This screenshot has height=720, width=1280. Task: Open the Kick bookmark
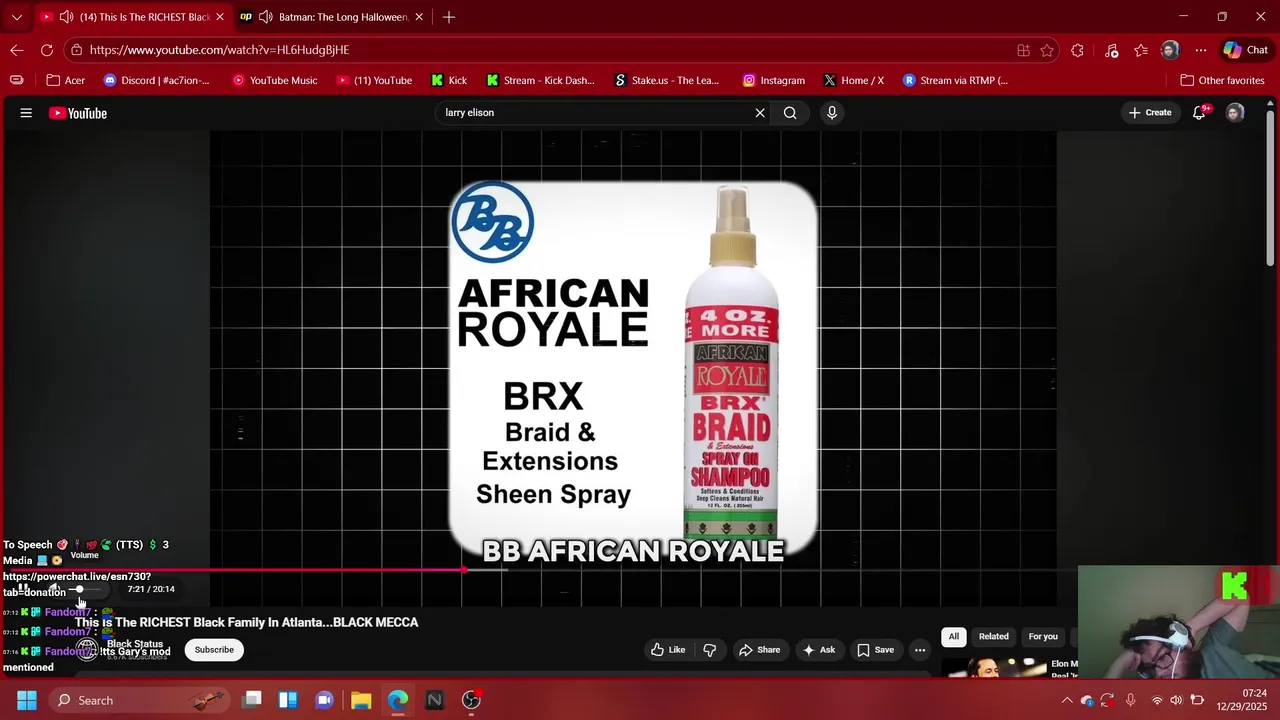(x=448, y=80)
